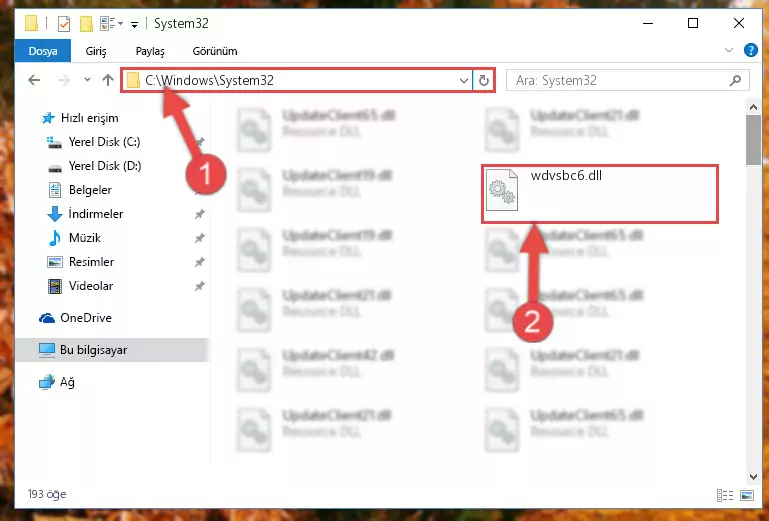769x521 pixels.
Task: Open Belgeler folder in sidebar
Action: click(x=90, y=190)
